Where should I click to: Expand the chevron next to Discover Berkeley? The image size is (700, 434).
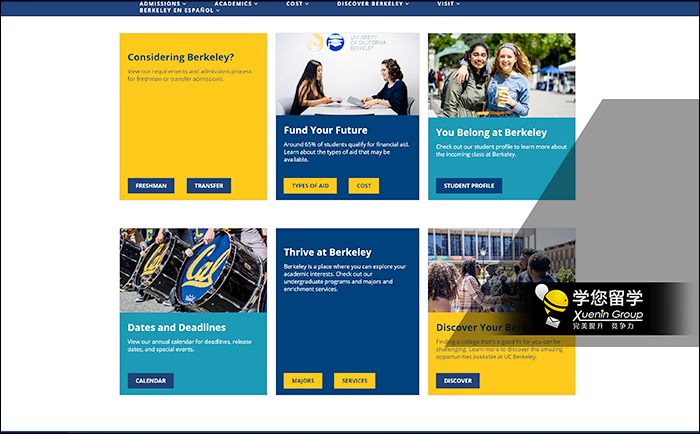click(x=407, y=4)
